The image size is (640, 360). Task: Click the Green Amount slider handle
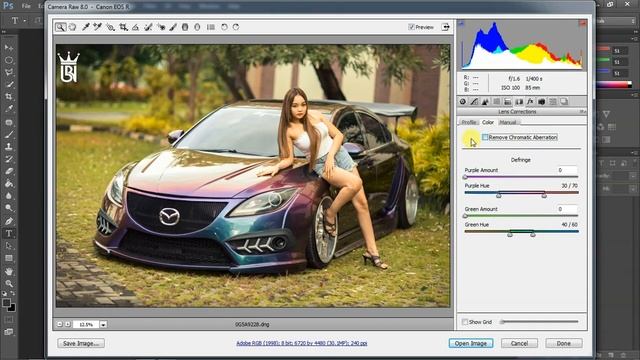(x=465, y=216)
